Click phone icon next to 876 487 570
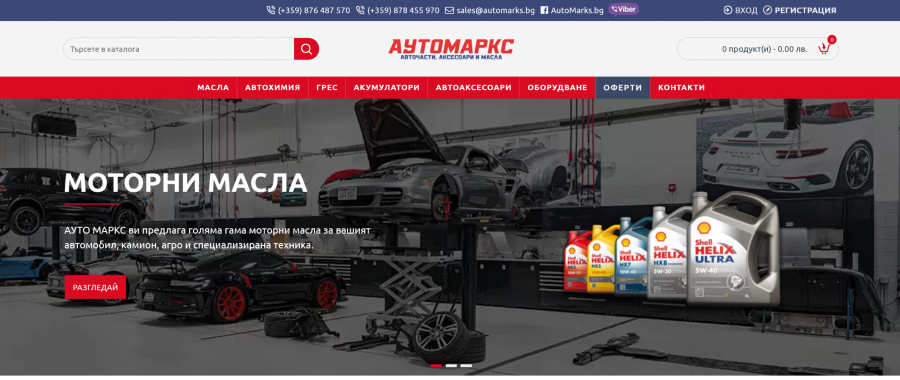The width and height of the screenshot is (900, 380). (x=271, y=10)
